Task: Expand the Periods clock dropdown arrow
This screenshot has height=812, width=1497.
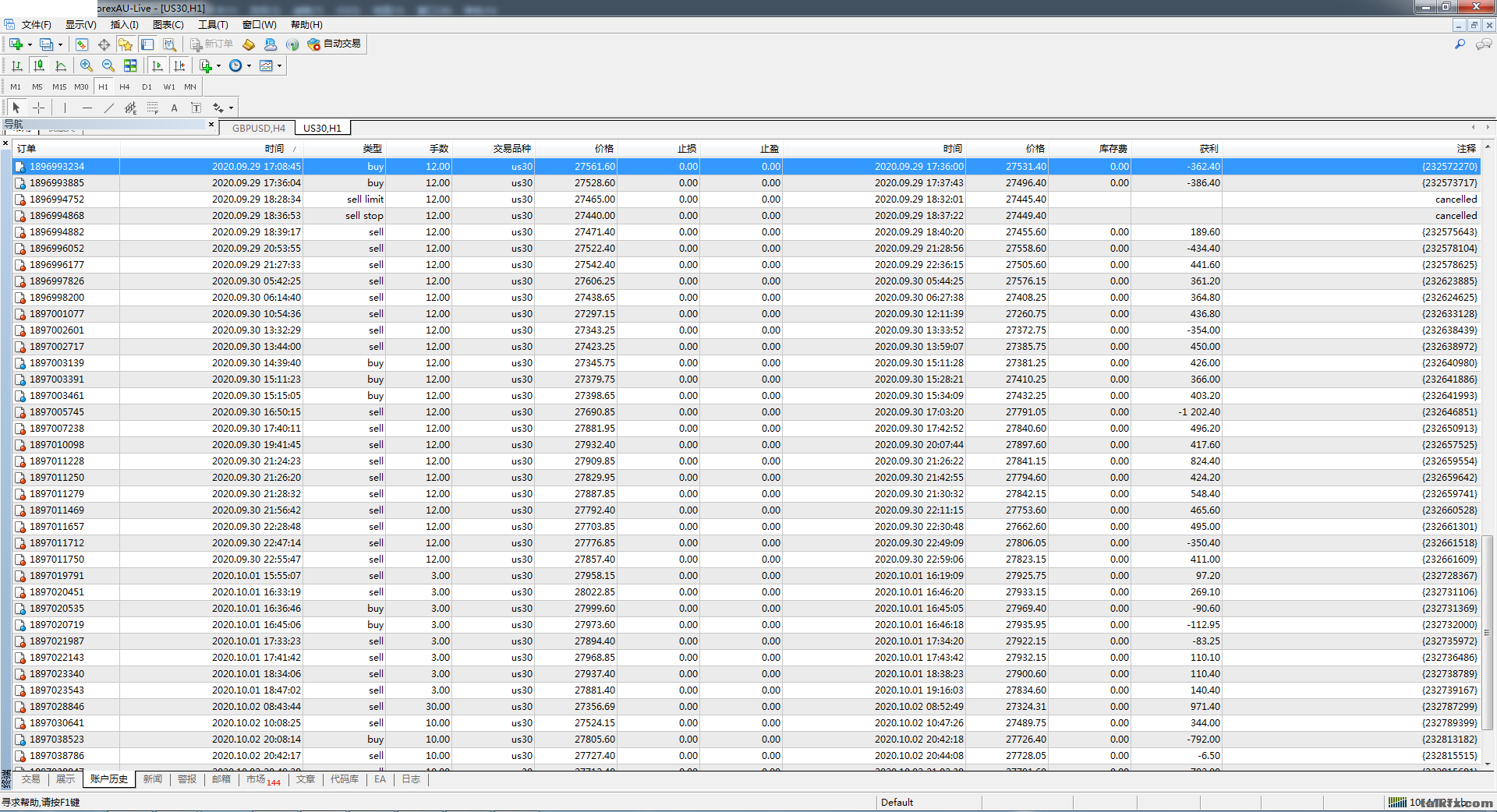Action: point(249,66)
